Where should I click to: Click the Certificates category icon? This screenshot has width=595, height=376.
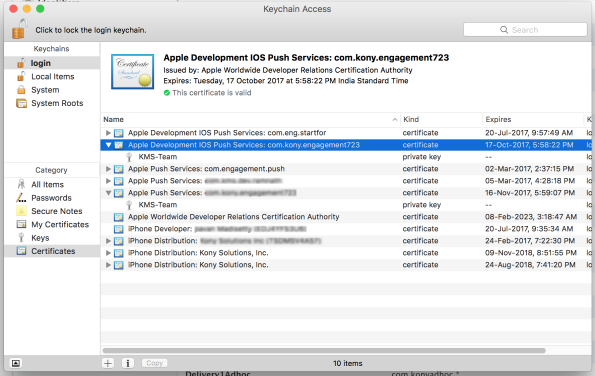pos(21,251)
